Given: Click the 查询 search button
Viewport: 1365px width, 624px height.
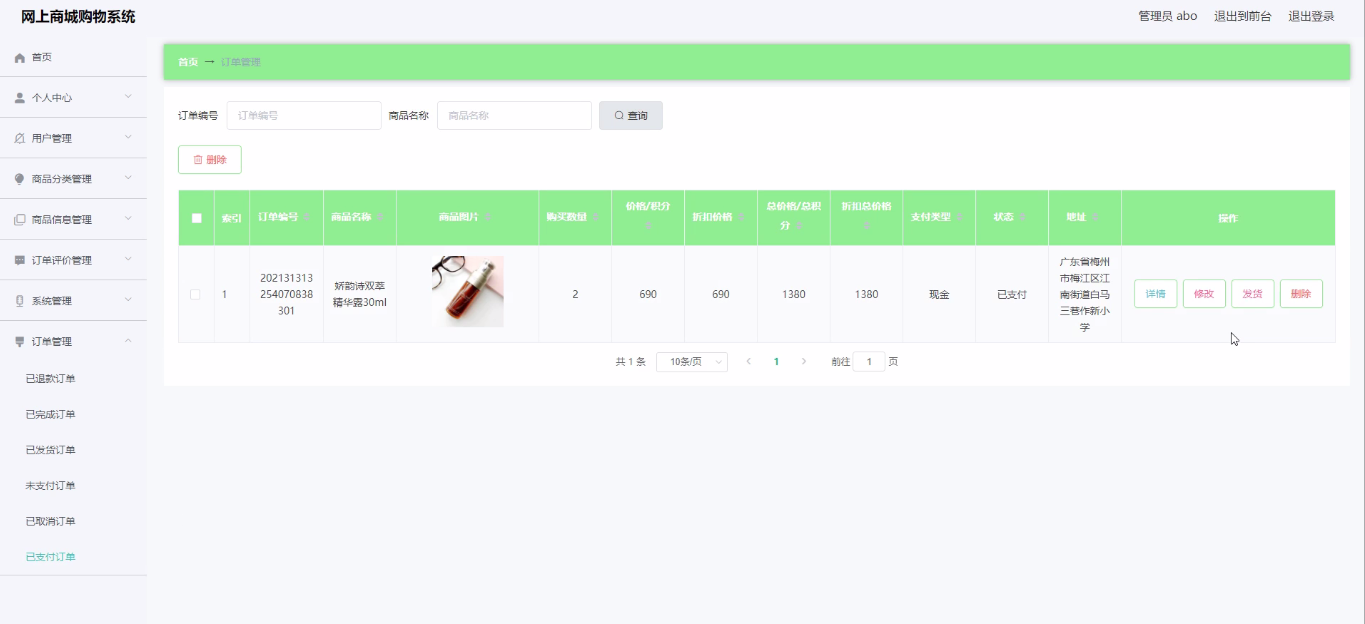Looking at the screenshot, I should click(x=630, y=116).
